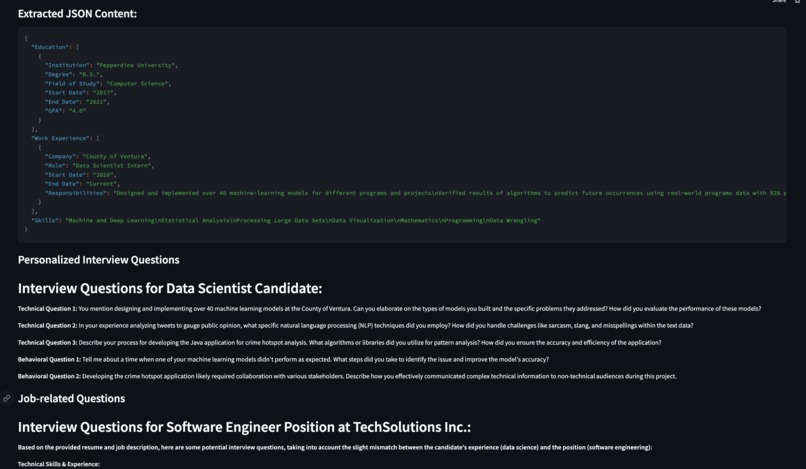Click the Work Experience "Start Date": "2020" line
806x469 pixels.
tap(80, 175)
